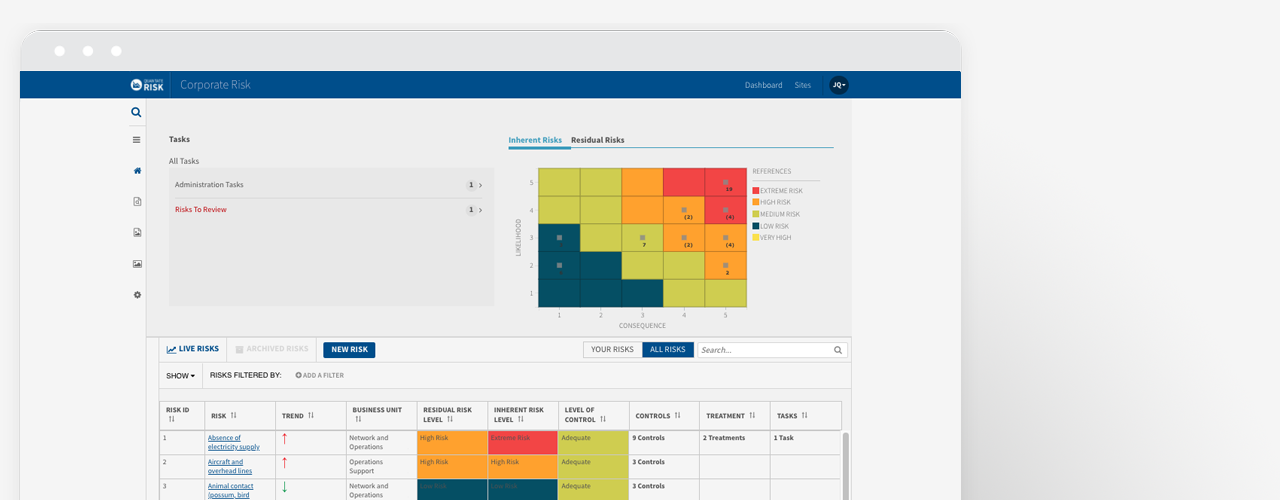The width and height of the screenshot is (1280, 500).
Task: Click Add a Filter link
Action: (320, 375)
